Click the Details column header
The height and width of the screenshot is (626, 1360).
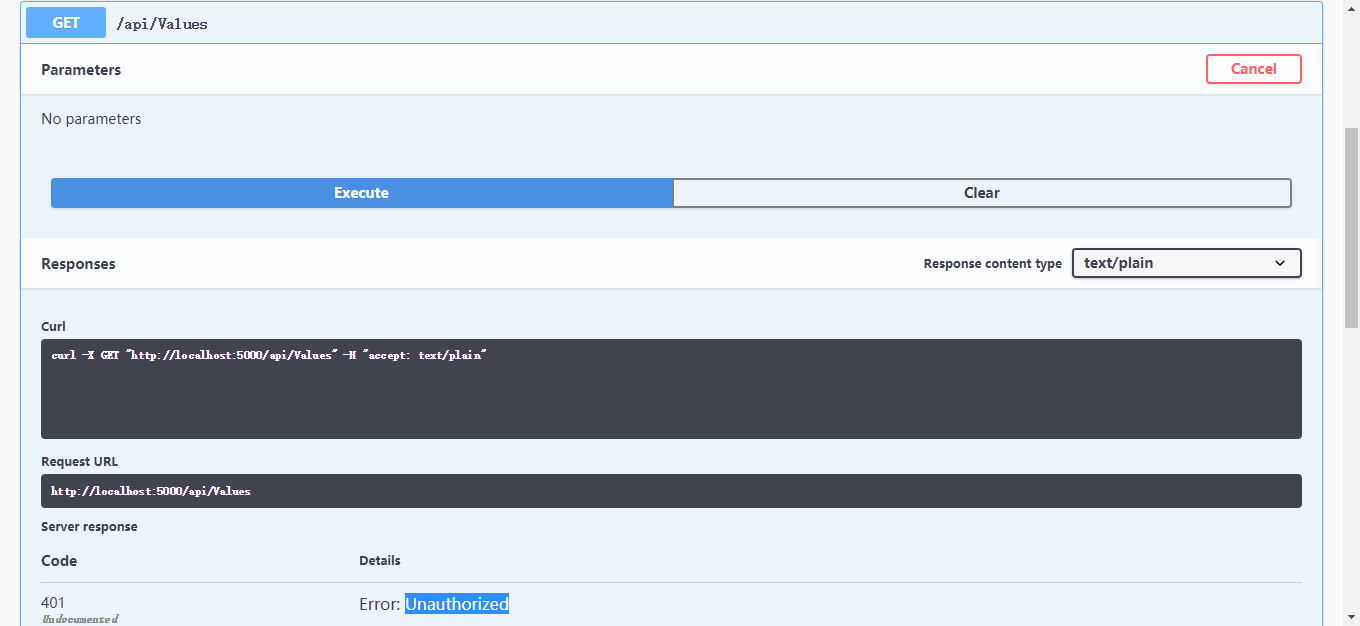(x=380, y=561)
